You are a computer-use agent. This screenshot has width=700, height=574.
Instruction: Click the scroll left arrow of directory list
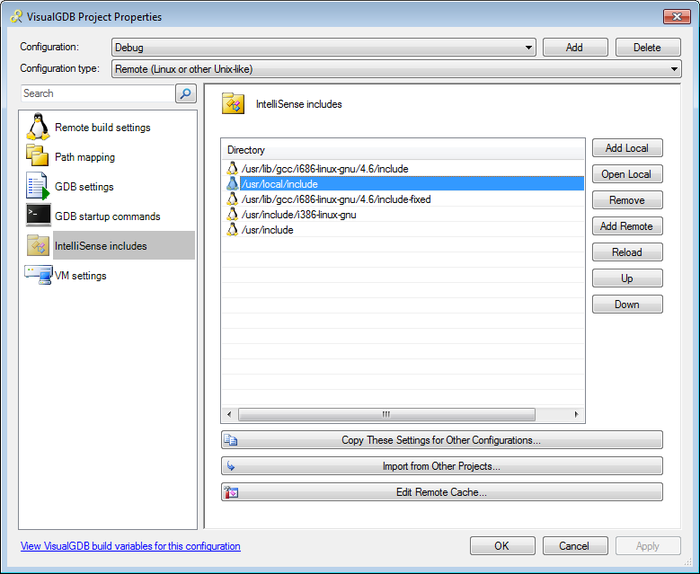[229, 414]
